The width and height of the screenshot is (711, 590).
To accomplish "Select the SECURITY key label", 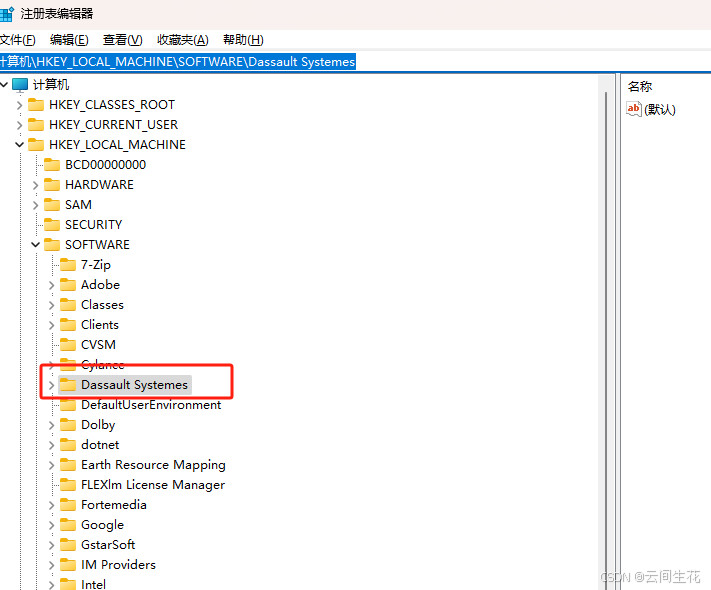I will coord(93,224).
